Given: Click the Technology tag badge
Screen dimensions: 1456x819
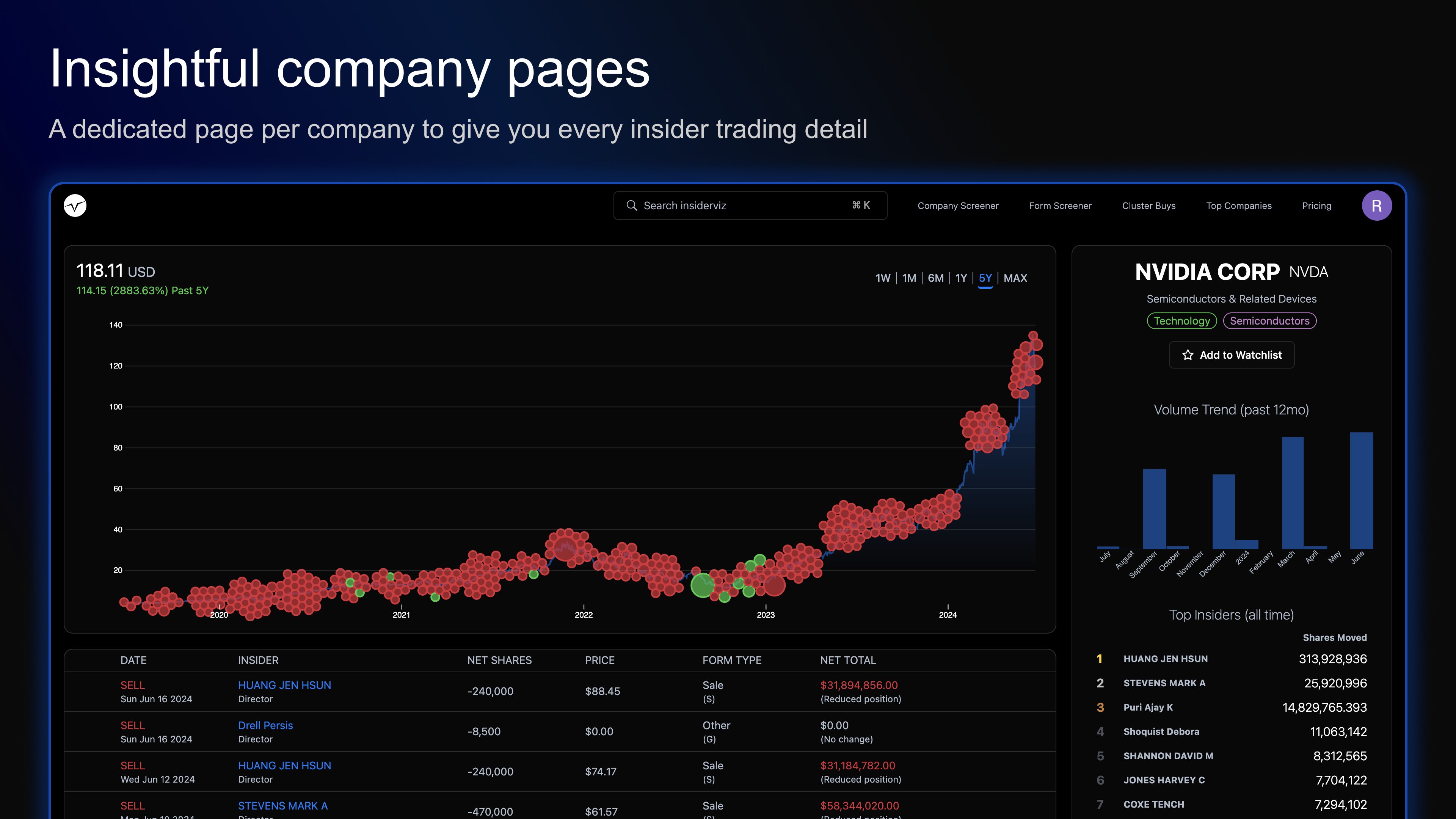Looking at the screenshot, I should click(1181, 320).
